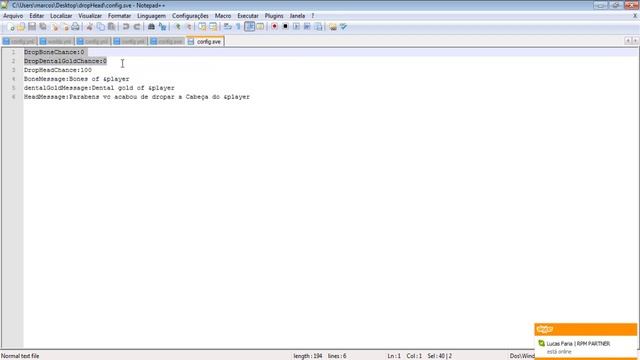
Task: Click the dentalGoldMessage line
Action: pos(99,88)
